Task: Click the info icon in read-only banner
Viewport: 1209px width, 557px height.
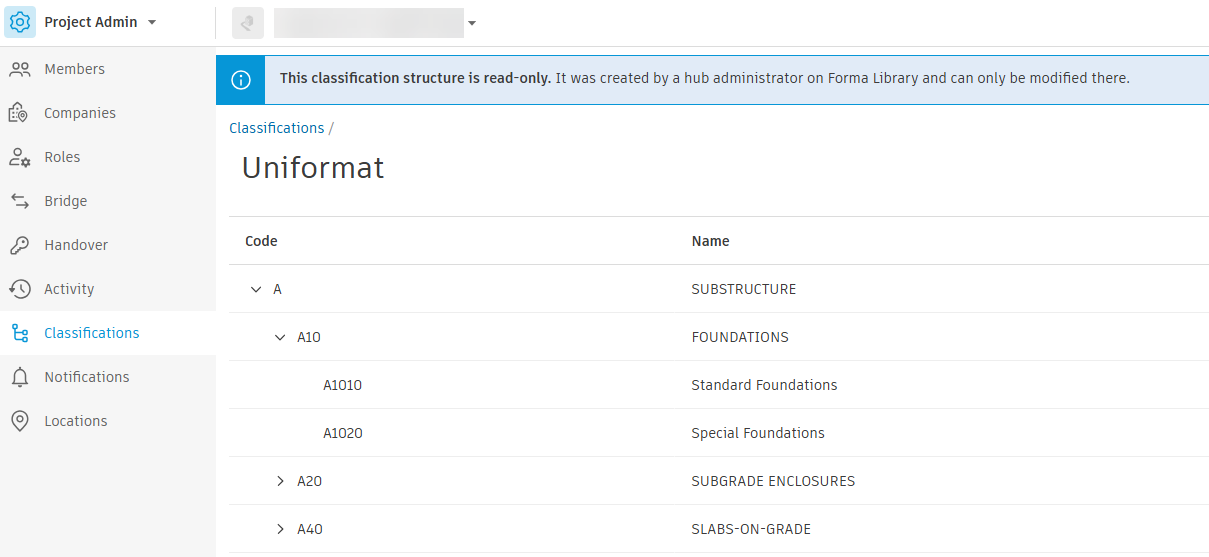Action: (240, 79)
